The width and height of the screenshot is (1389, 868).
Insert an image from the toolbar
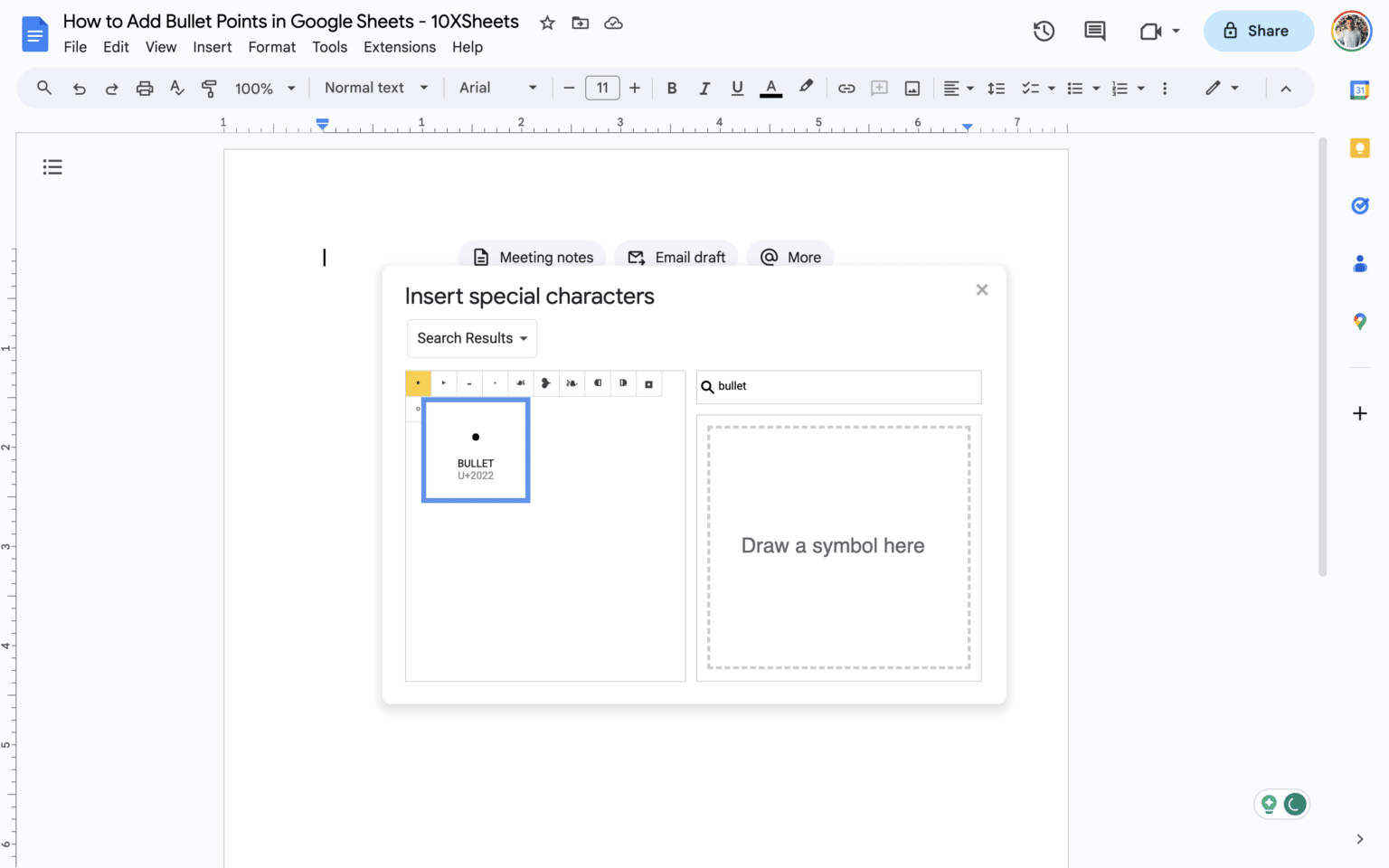point(912,88)
